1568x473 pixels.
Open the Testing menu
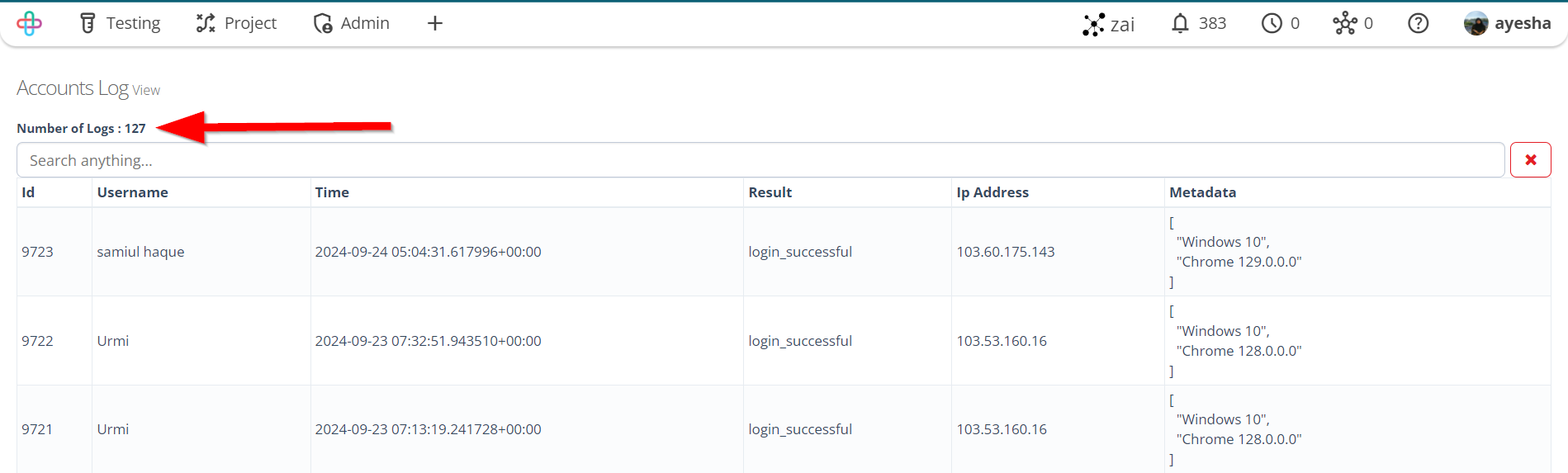click(x=121, y=23)
